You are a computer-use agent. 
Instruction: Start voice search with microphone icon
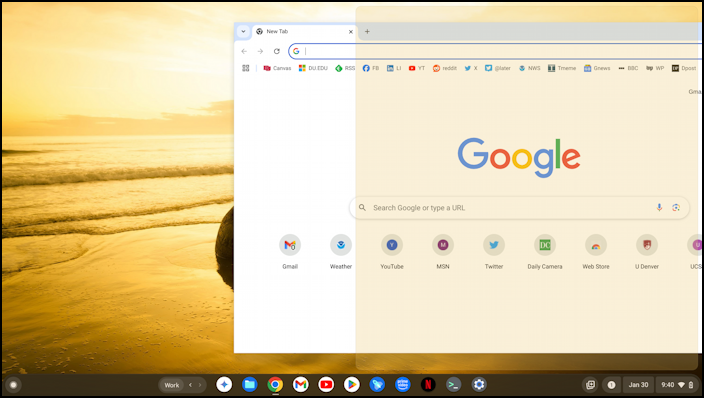point(659,208)
